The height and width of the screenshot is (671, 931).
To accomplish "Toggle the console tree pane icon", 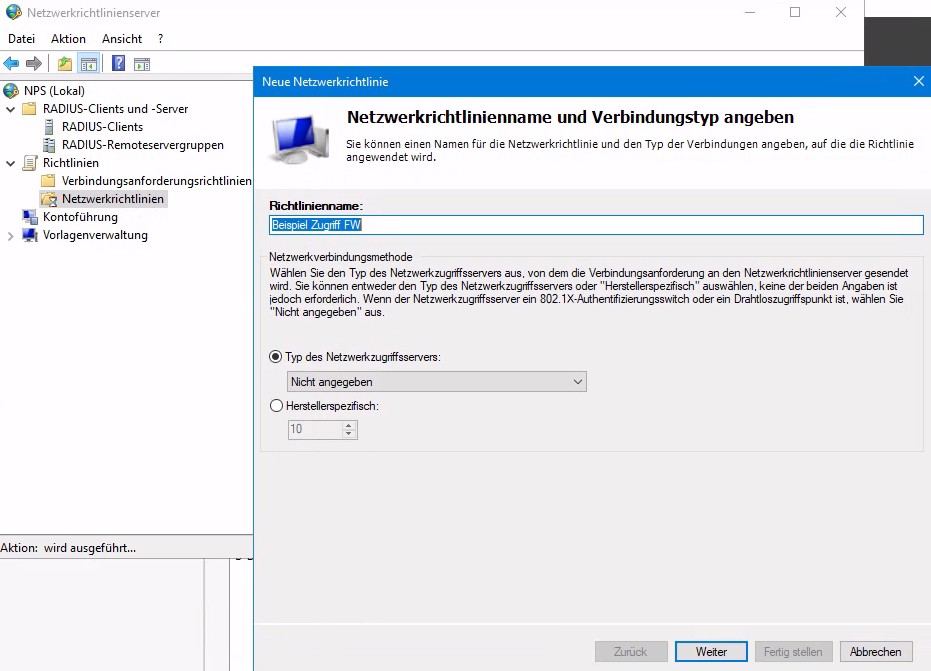I will [x=89, y=64].
